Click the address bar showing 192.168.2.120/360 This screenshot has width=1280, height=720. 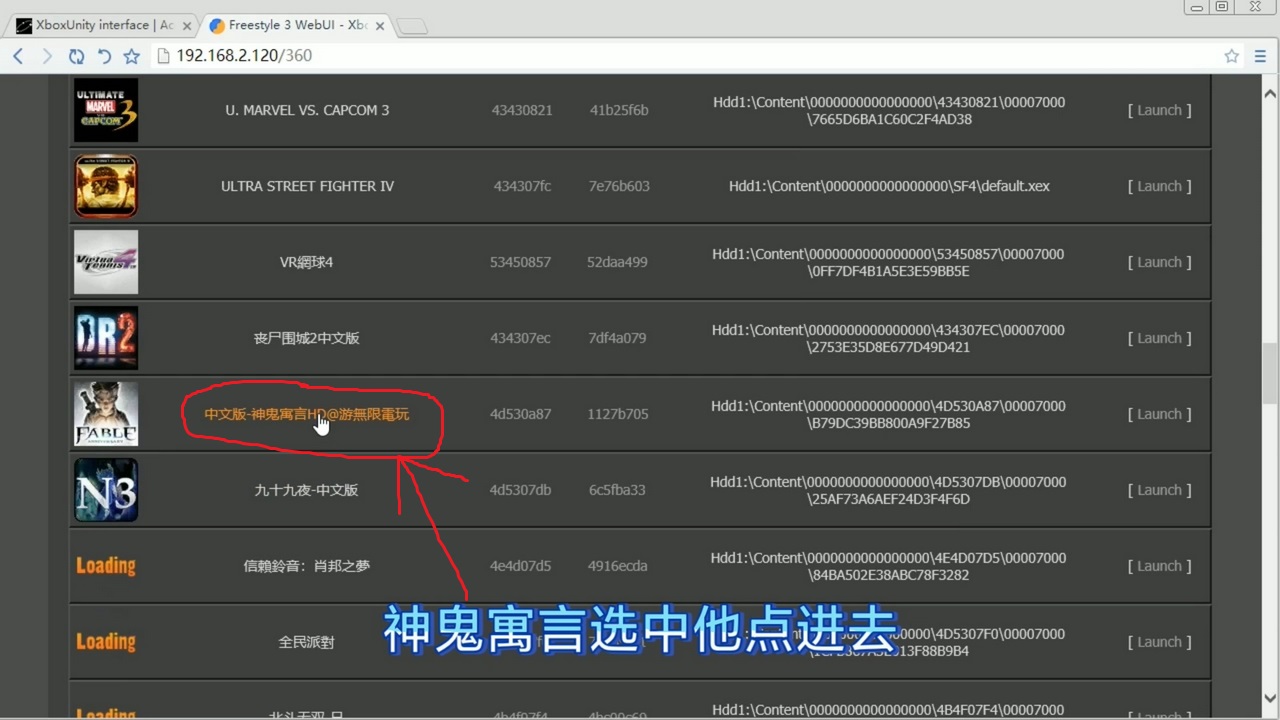click(x=690, y=56)
